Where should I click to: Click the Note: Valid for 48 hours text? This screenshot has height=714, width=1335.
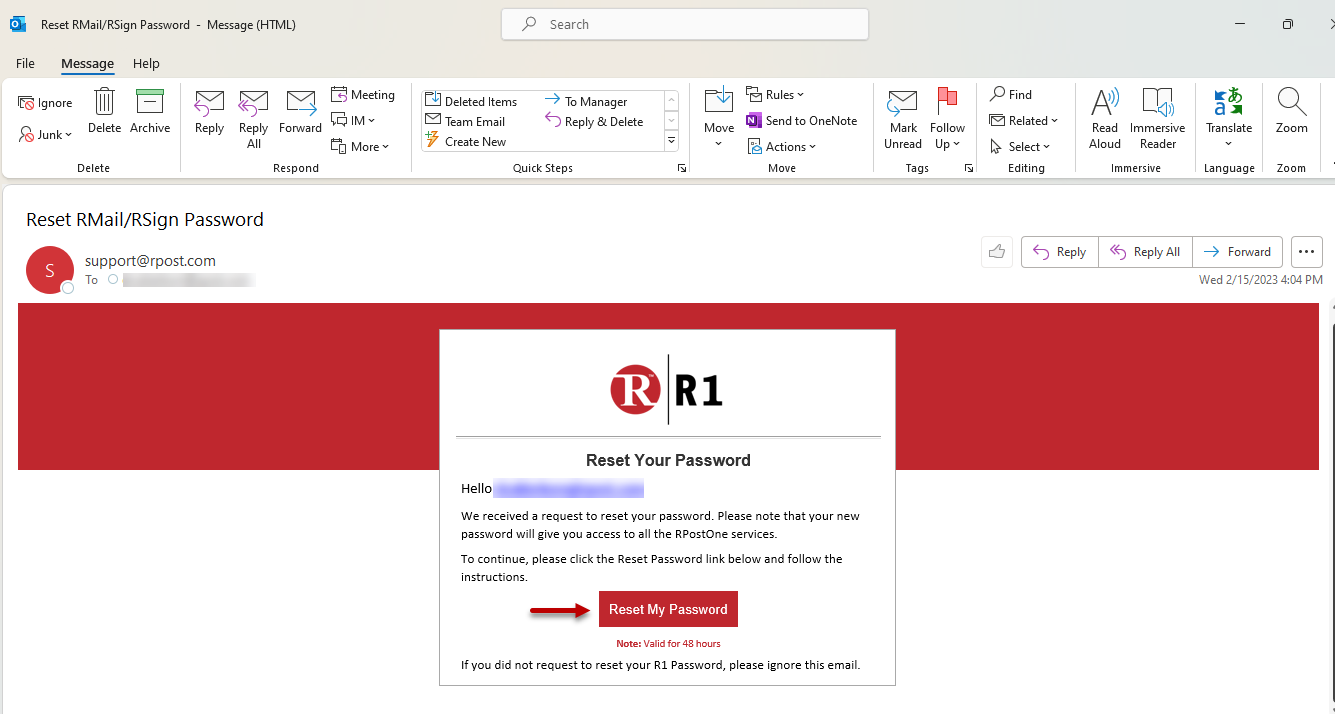(x=668, y=644)
